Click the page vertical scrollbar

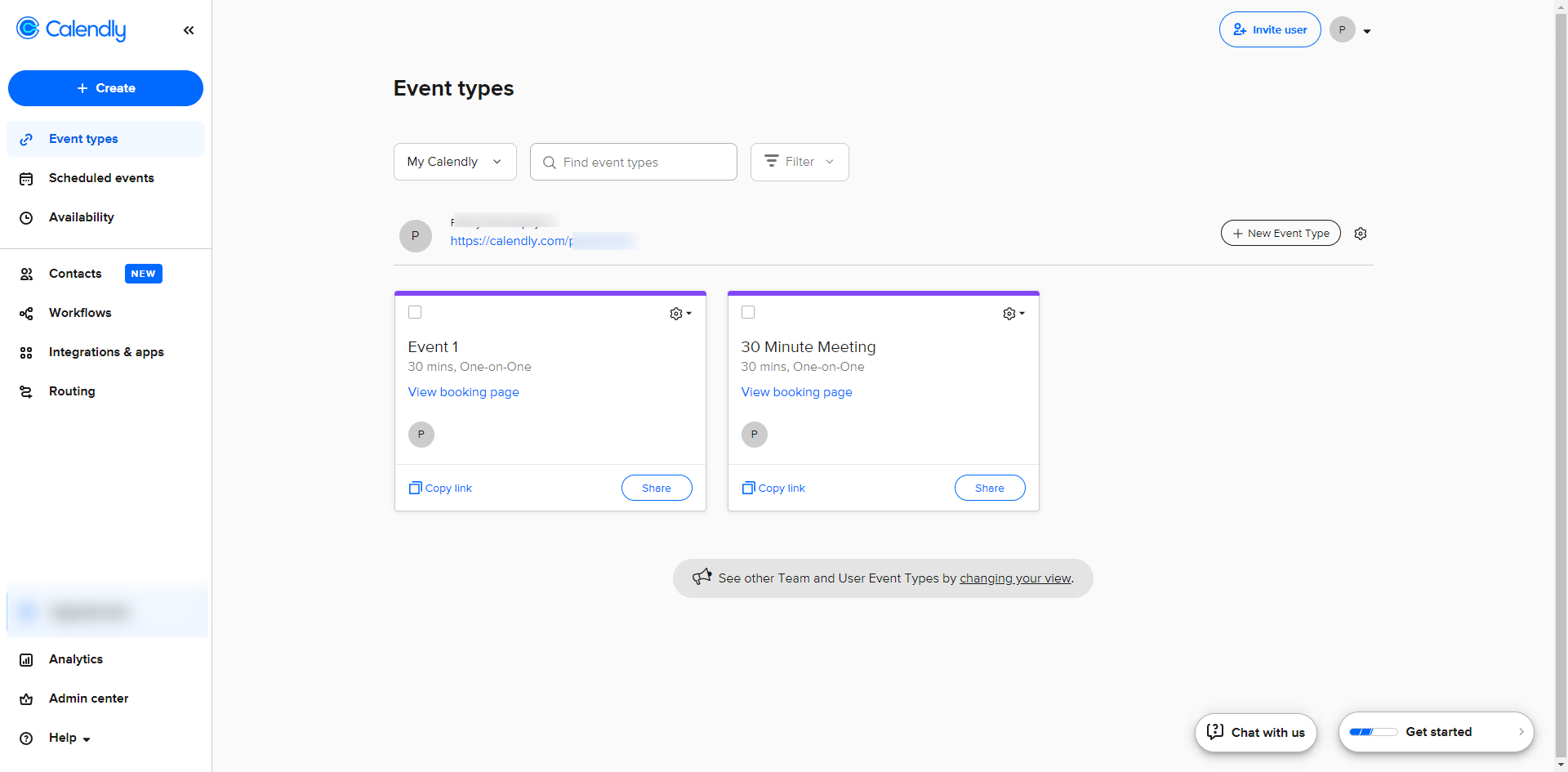(x=1561, y=386)
